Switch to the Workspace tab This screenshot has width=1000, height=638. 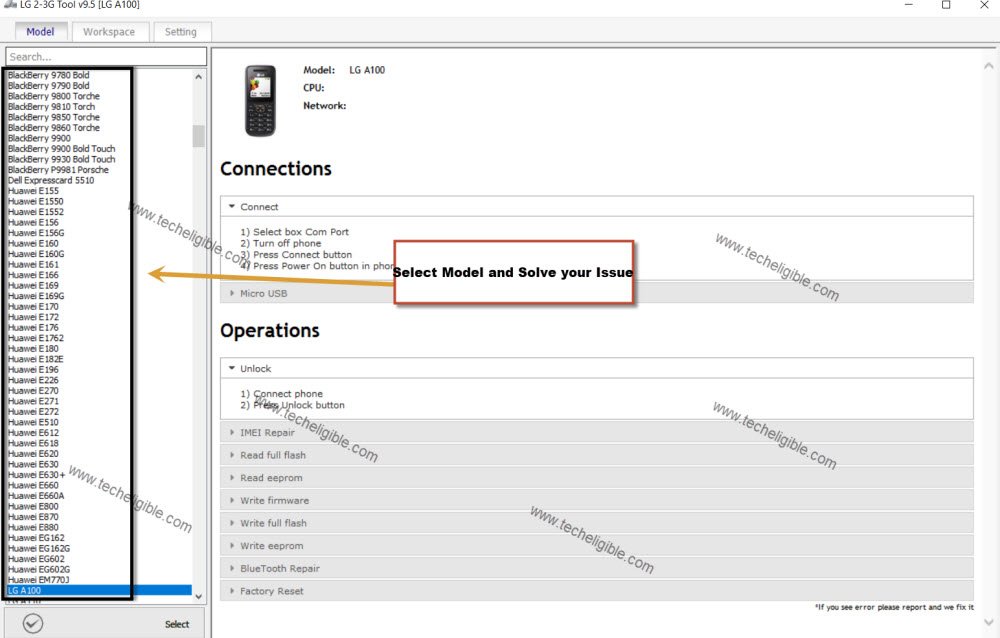pyautogui.click(x=109, y=31)
